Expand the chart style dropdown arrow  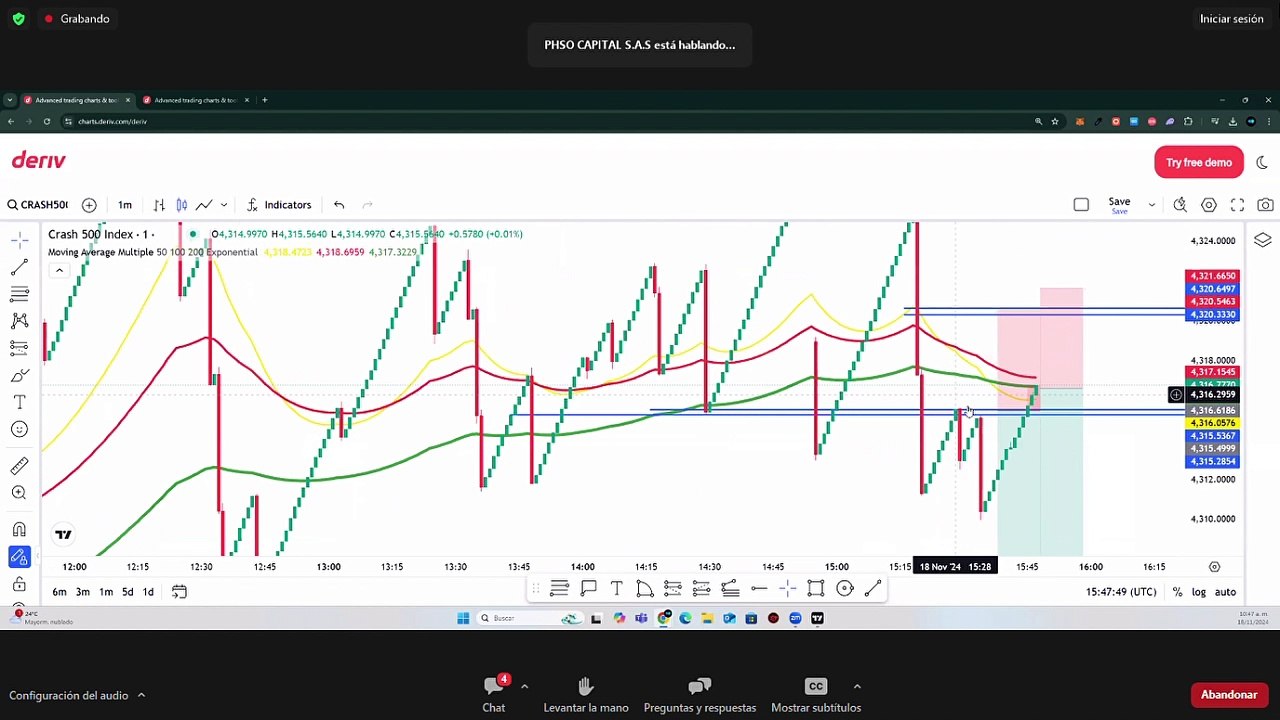(223, 205)
